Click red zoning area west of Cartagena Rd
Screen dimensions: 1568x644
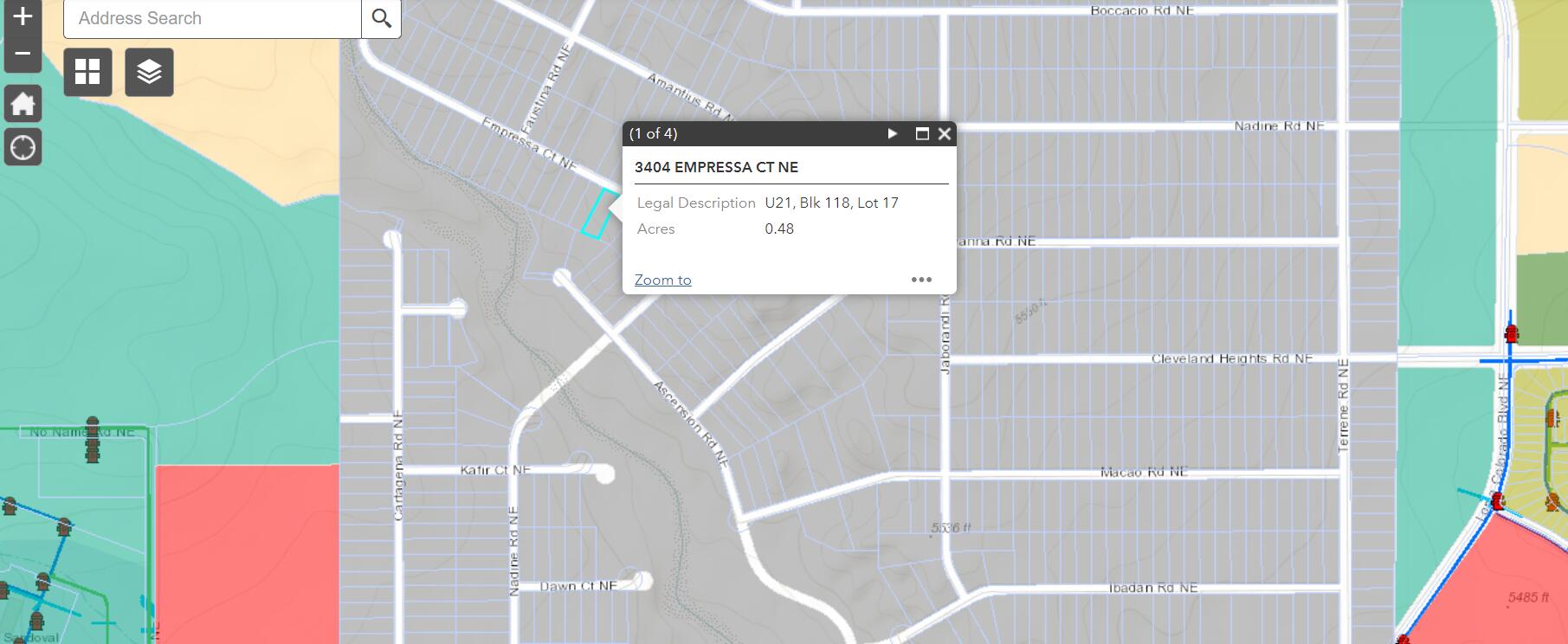tap(247, 554)
